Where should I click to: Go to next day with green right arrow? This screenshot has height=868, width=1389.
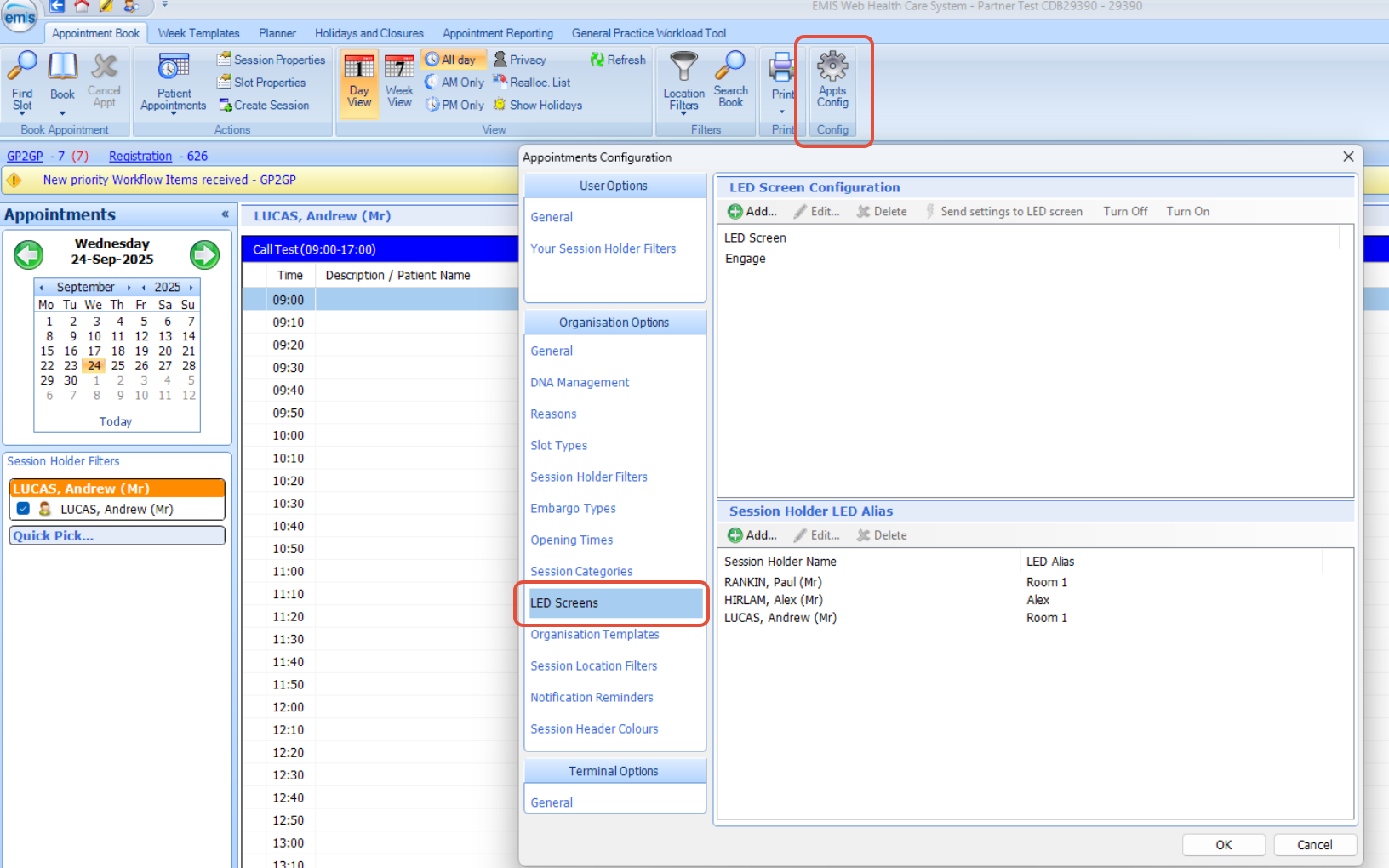click(x=204, y=254)
